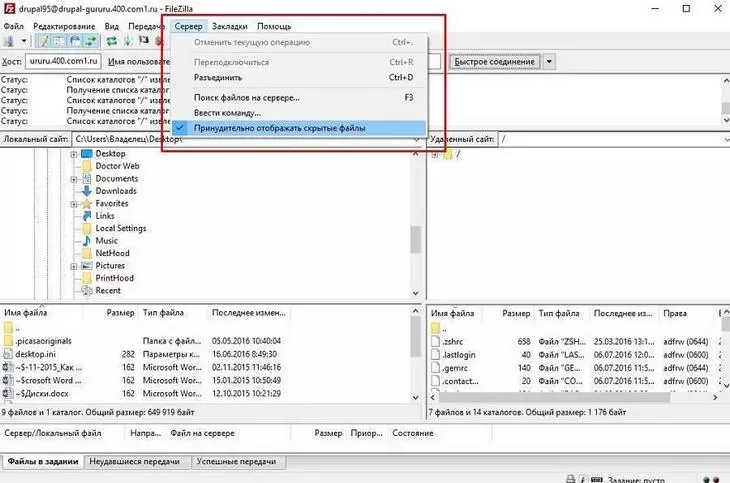
Task: Toggle transfer queue toolbar icon
Action: 92,41
